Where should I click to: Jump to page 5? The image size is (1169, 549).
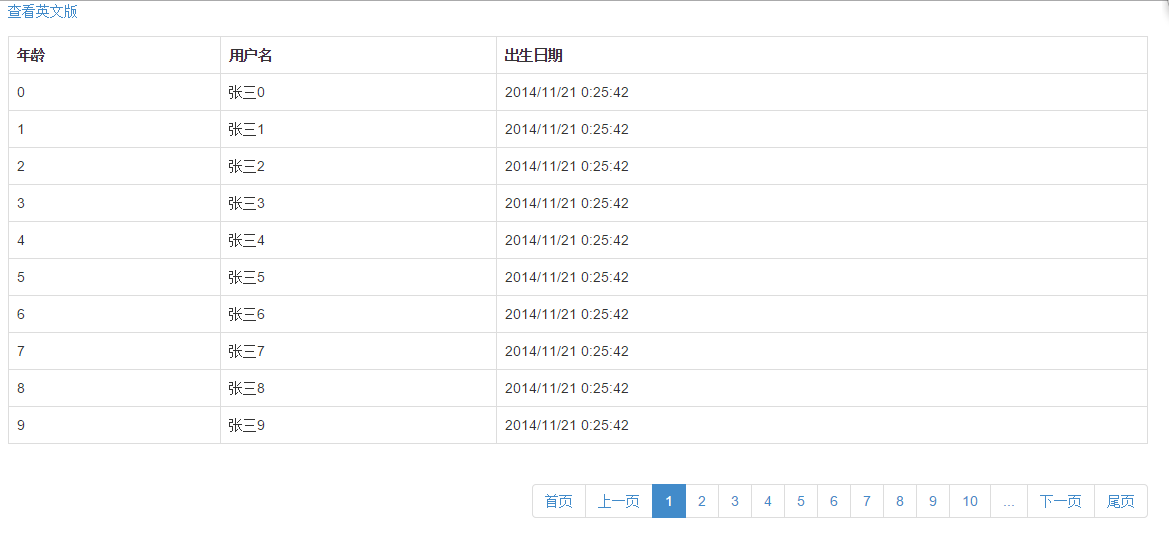point(801,501)
